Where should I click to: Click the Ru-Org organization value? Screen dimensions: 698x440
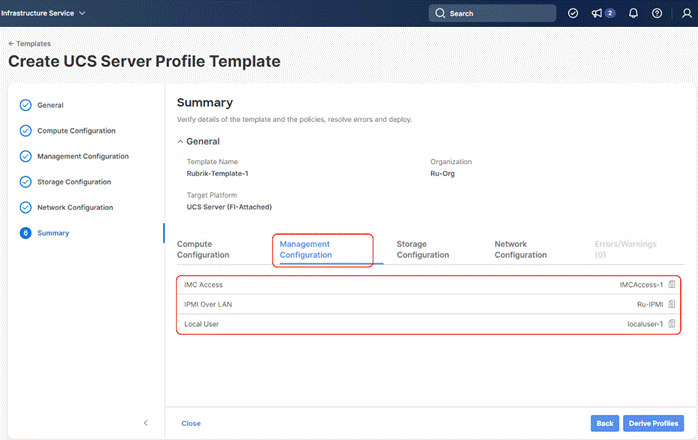coord(442,174)
